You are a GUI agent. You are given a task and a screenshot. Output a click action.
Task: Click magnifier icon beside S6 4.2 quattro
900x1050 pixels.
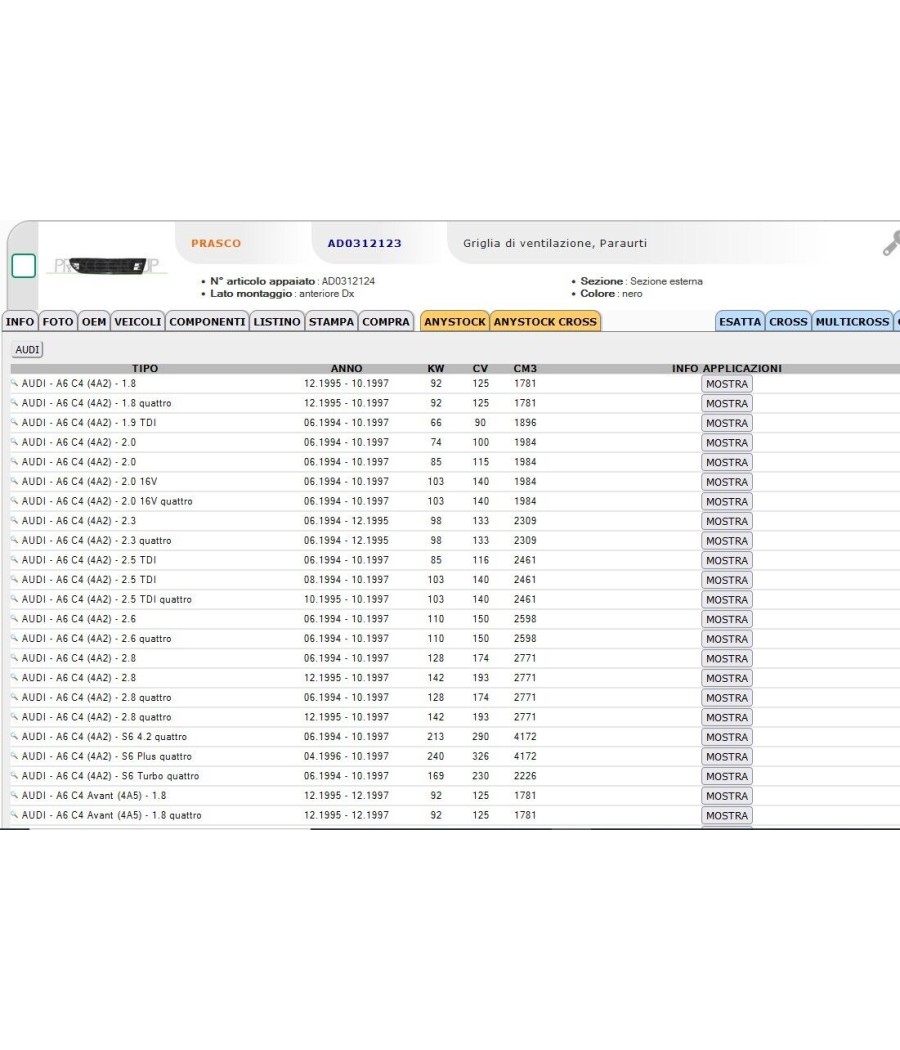coord(14,736)
